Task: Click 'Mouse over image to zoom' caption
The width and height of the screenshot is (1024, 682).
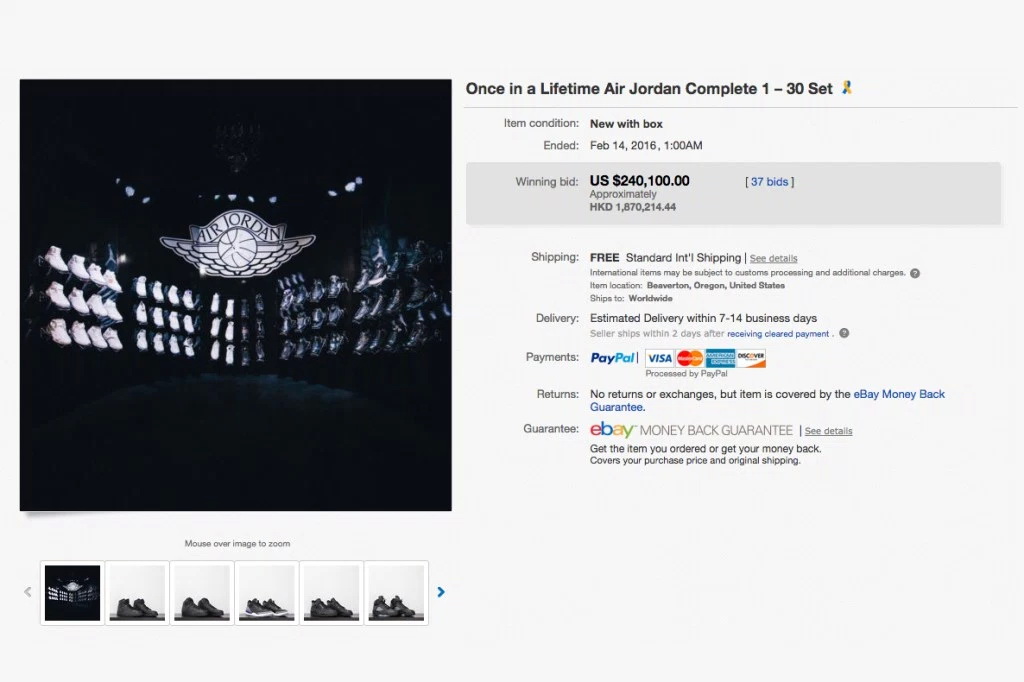Action: point(237,544)
